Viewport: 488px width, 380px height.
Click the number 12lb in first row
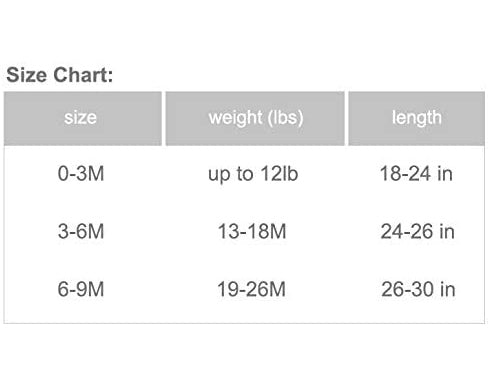[x=279, y=174]
